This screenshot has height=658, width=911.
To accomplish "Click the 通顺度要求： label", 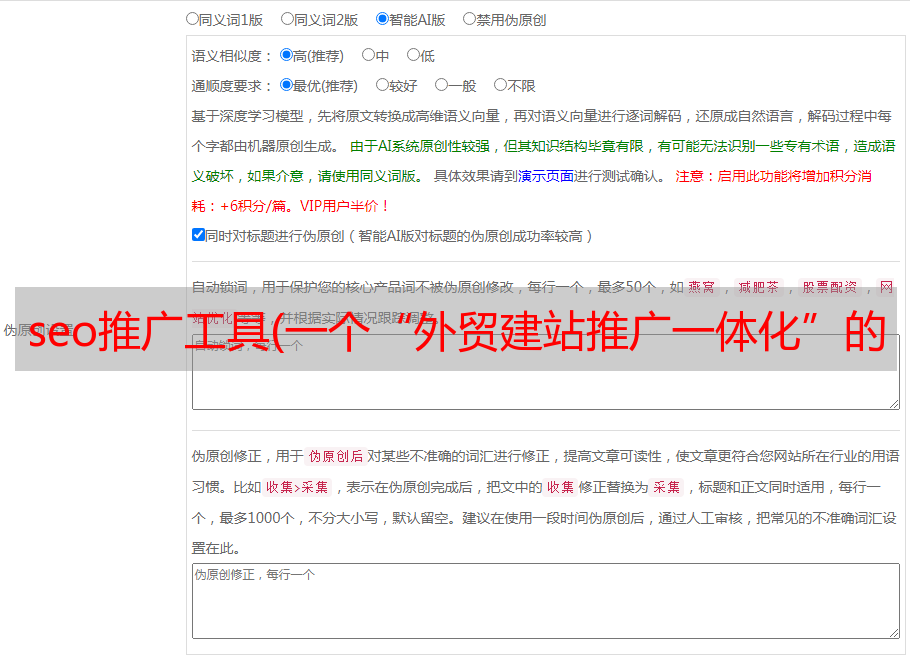I will (232, 86).
